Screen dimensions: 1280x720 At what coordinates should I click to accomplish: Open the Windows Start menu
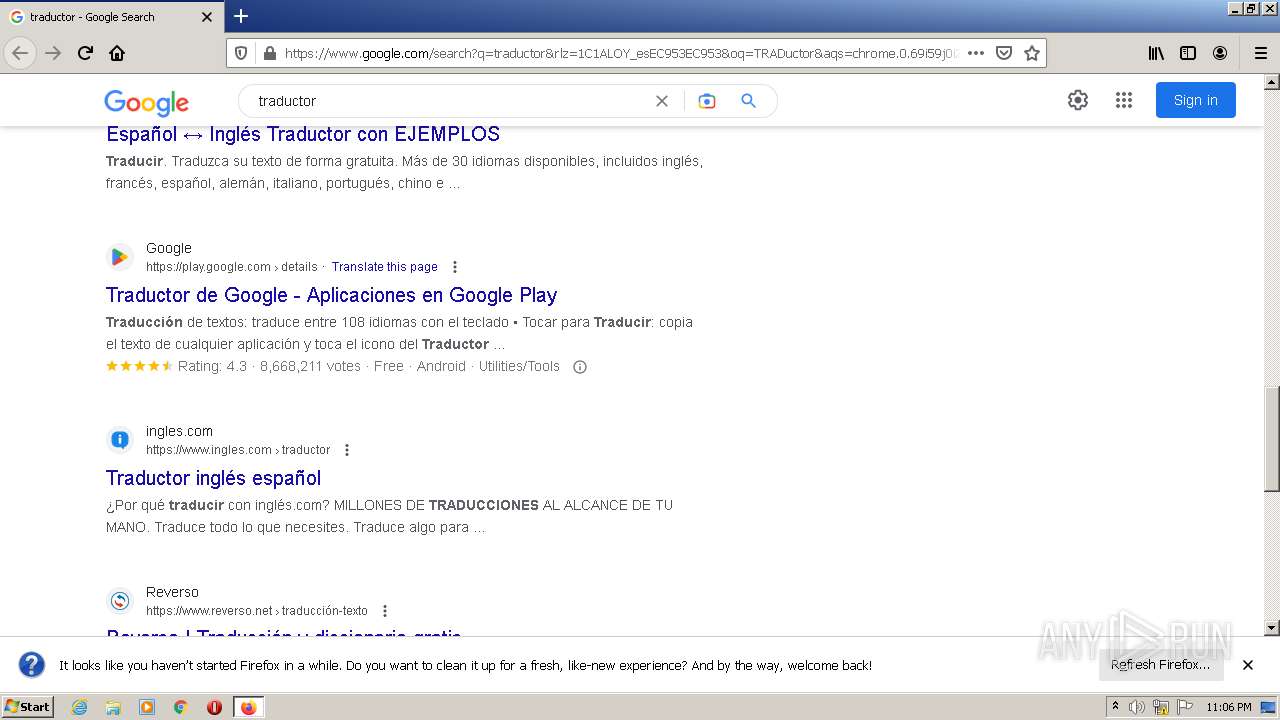click(28, 706)
